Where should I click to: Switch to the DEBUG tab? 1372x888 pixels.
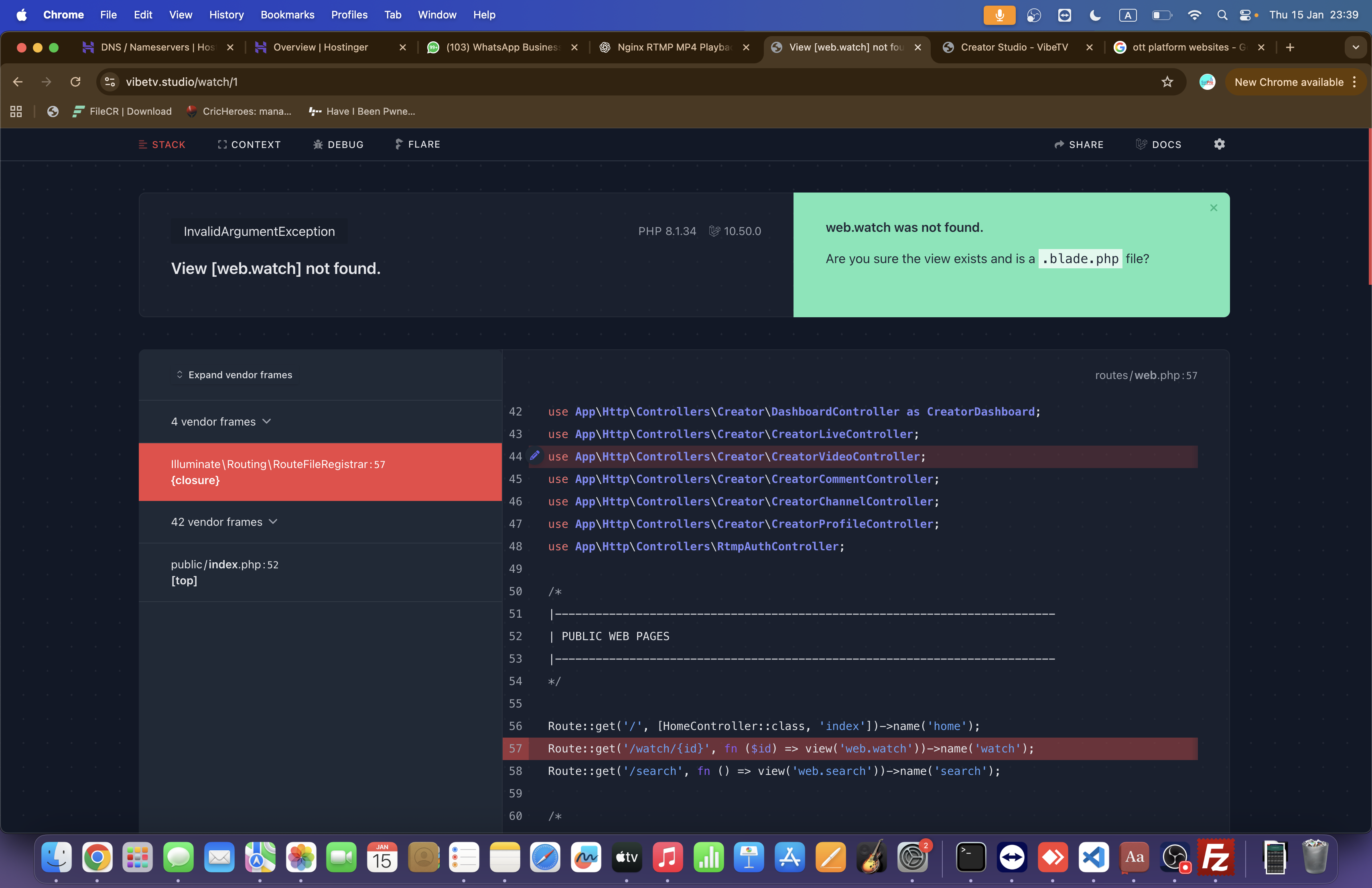tap(339, 145)
